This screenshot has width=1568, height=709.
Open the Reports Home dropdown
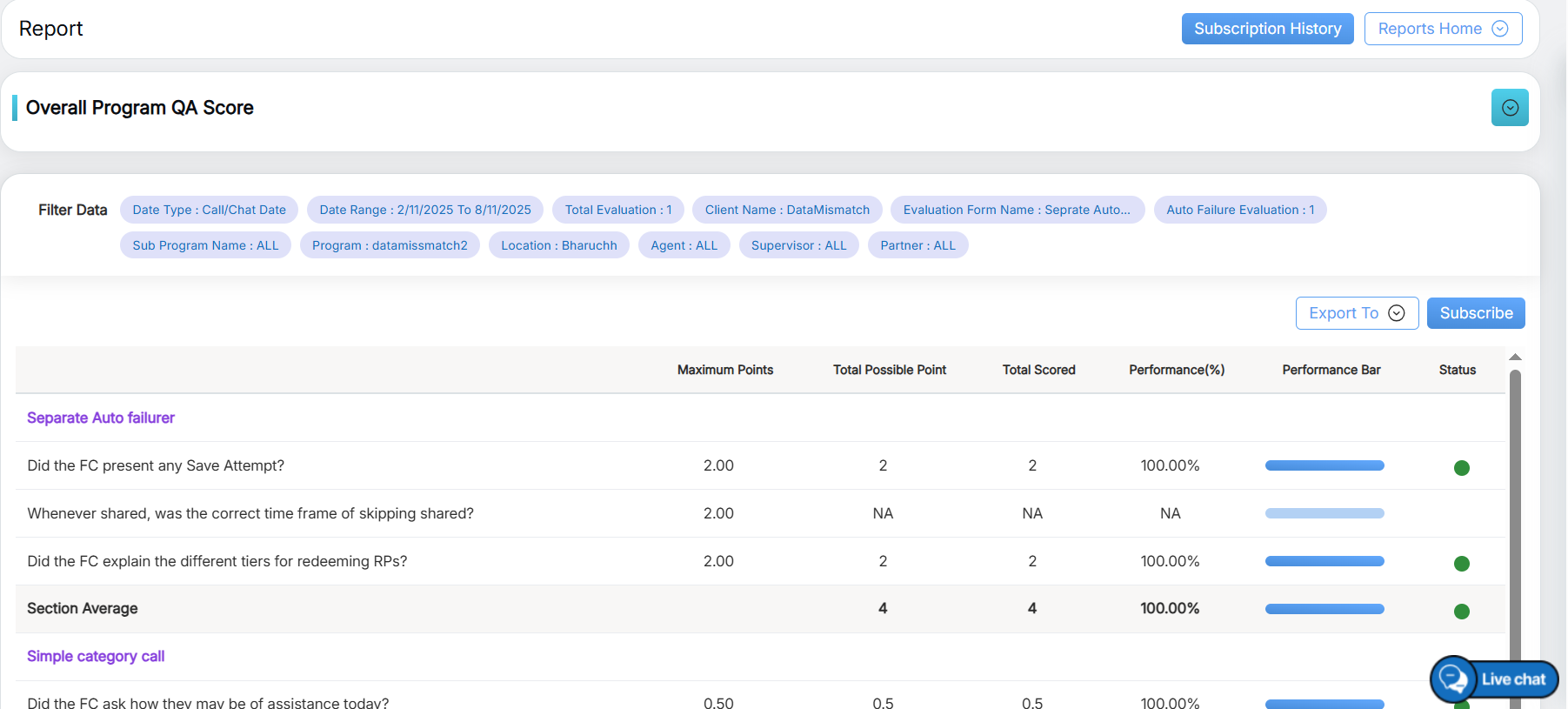tap(1442, 29)
